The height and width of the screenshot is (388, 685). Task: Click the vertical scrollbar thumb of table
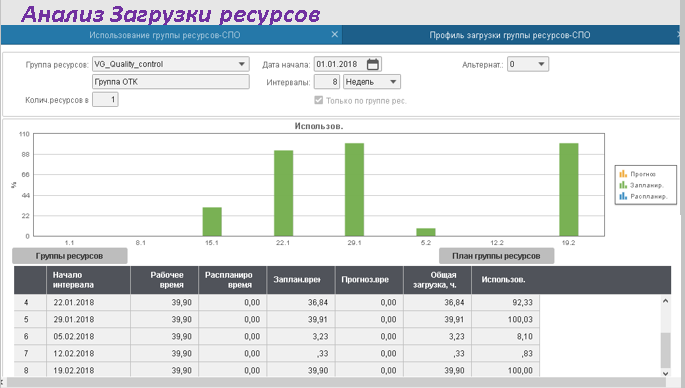(x=665, y=350)
